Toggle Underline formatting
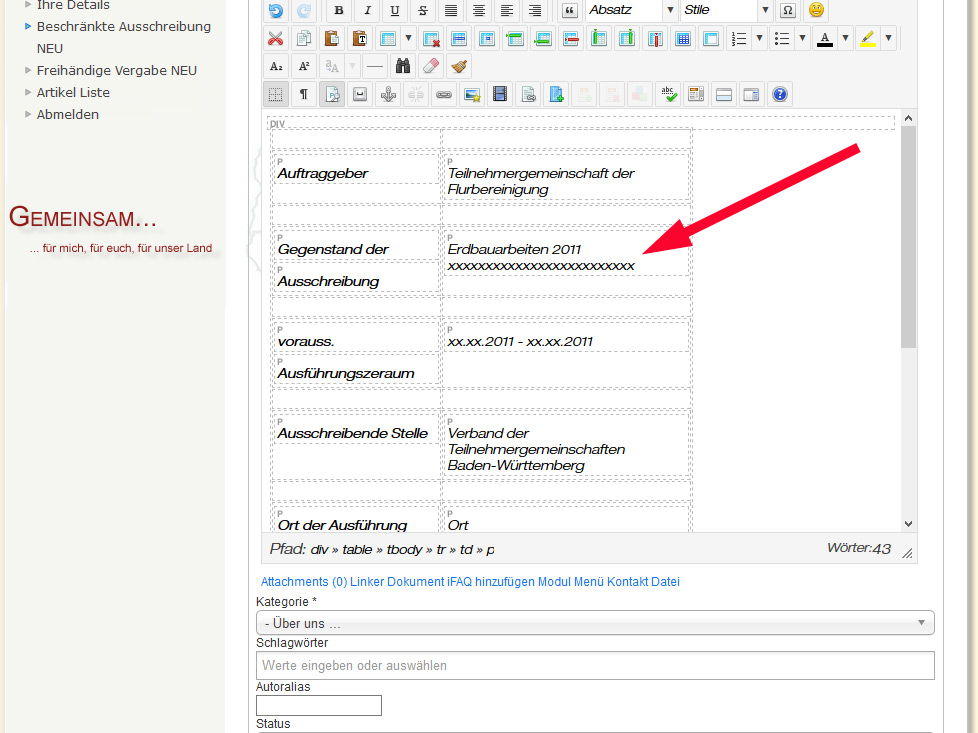The image size is (978, 733). [x=395, y=10]
